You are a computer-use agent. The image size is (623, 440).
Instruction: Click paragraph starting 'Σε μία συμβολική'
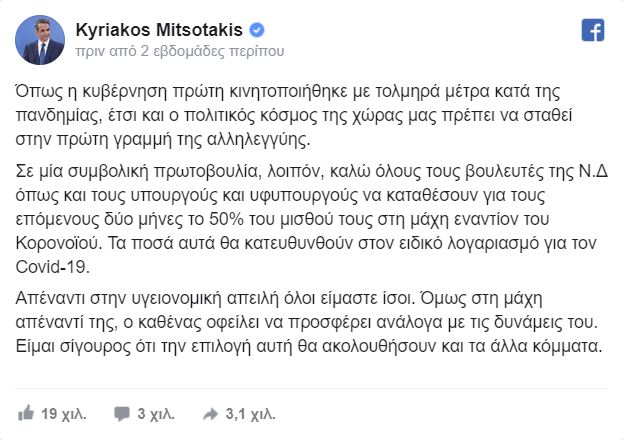[x=312, y=219]
